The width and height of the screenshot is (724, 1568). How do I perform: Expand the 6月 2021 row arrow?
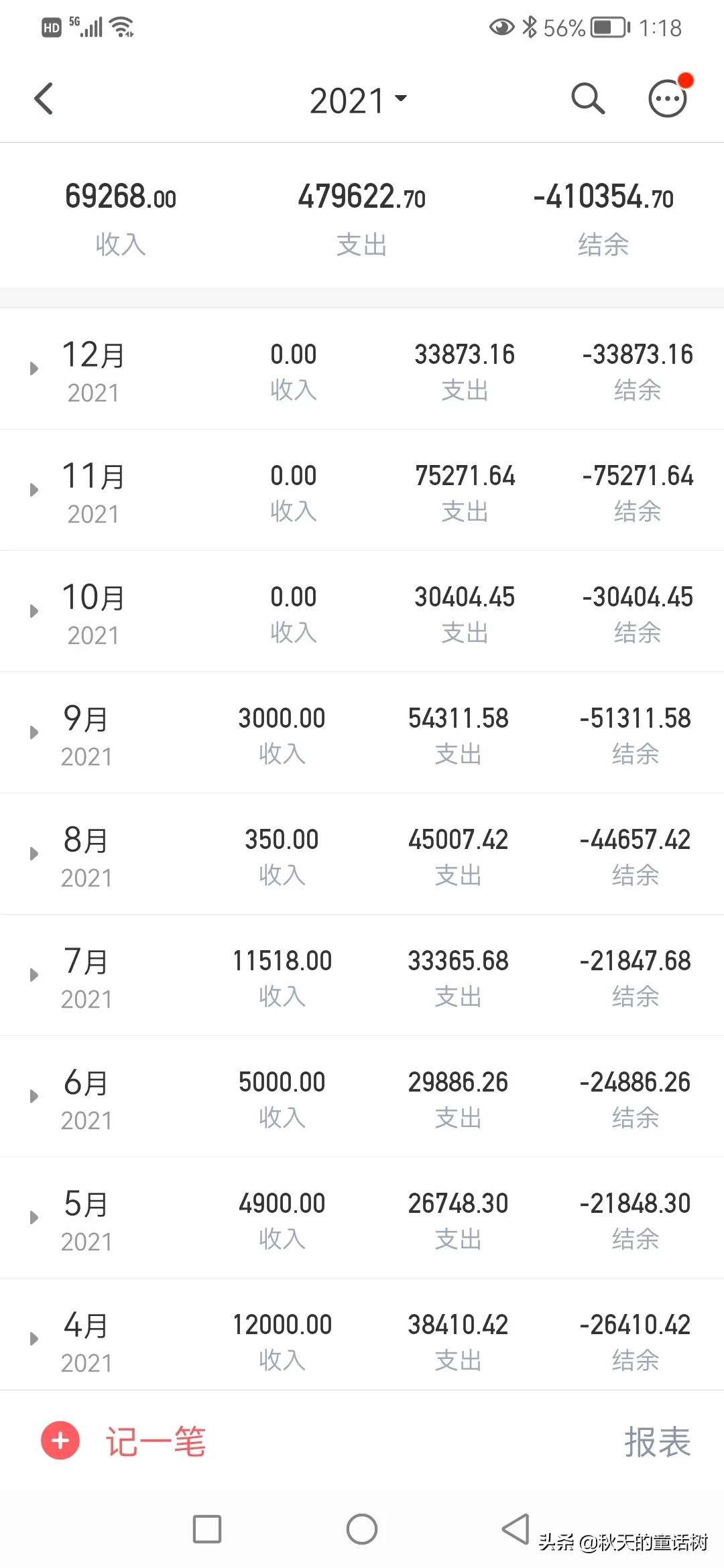click(x=34, y=1096)
